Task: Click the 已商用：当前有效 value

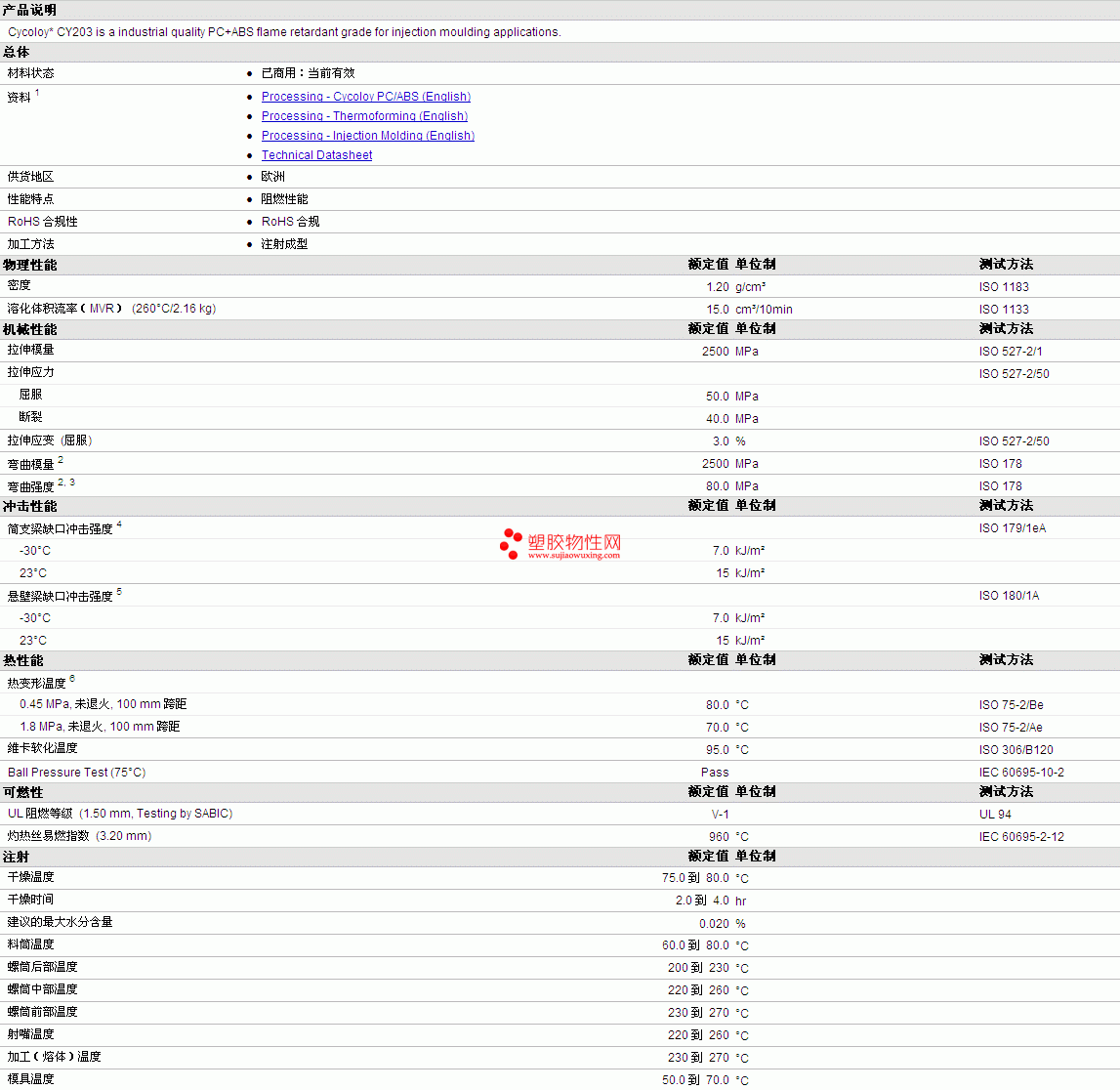Action: pos(308,73)
